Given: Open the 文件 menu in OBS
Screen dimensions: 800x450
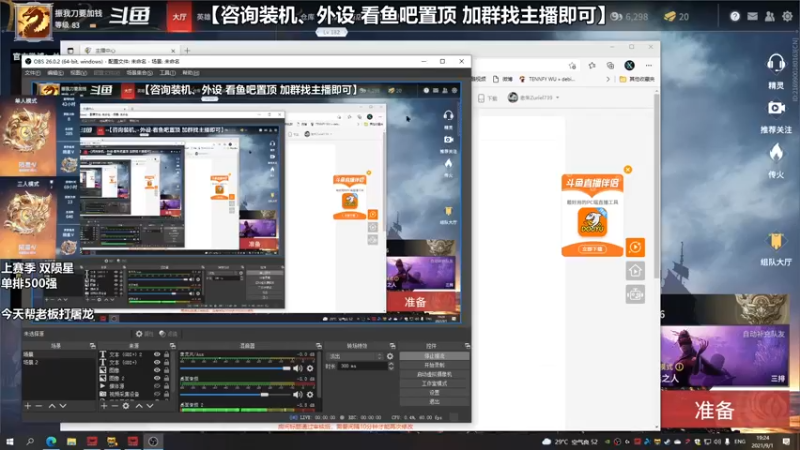Looking at the screenshot, I should coord(32,73).
